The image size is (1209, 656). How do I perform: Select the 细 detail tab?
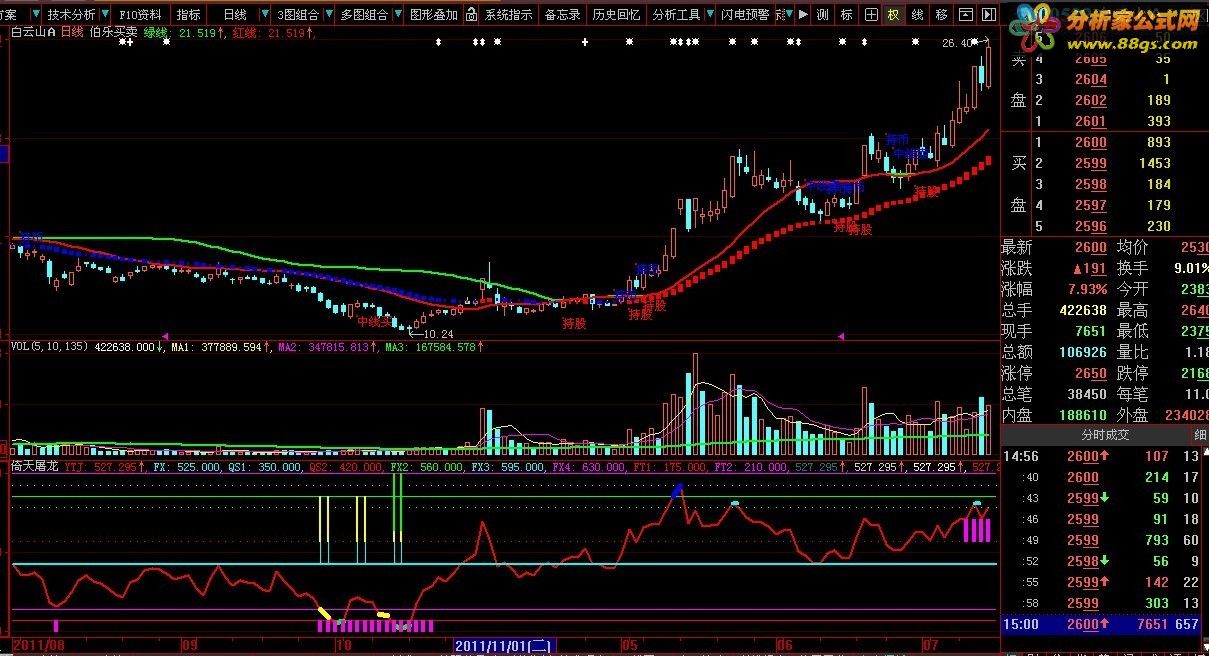(x=1199, y=434)
